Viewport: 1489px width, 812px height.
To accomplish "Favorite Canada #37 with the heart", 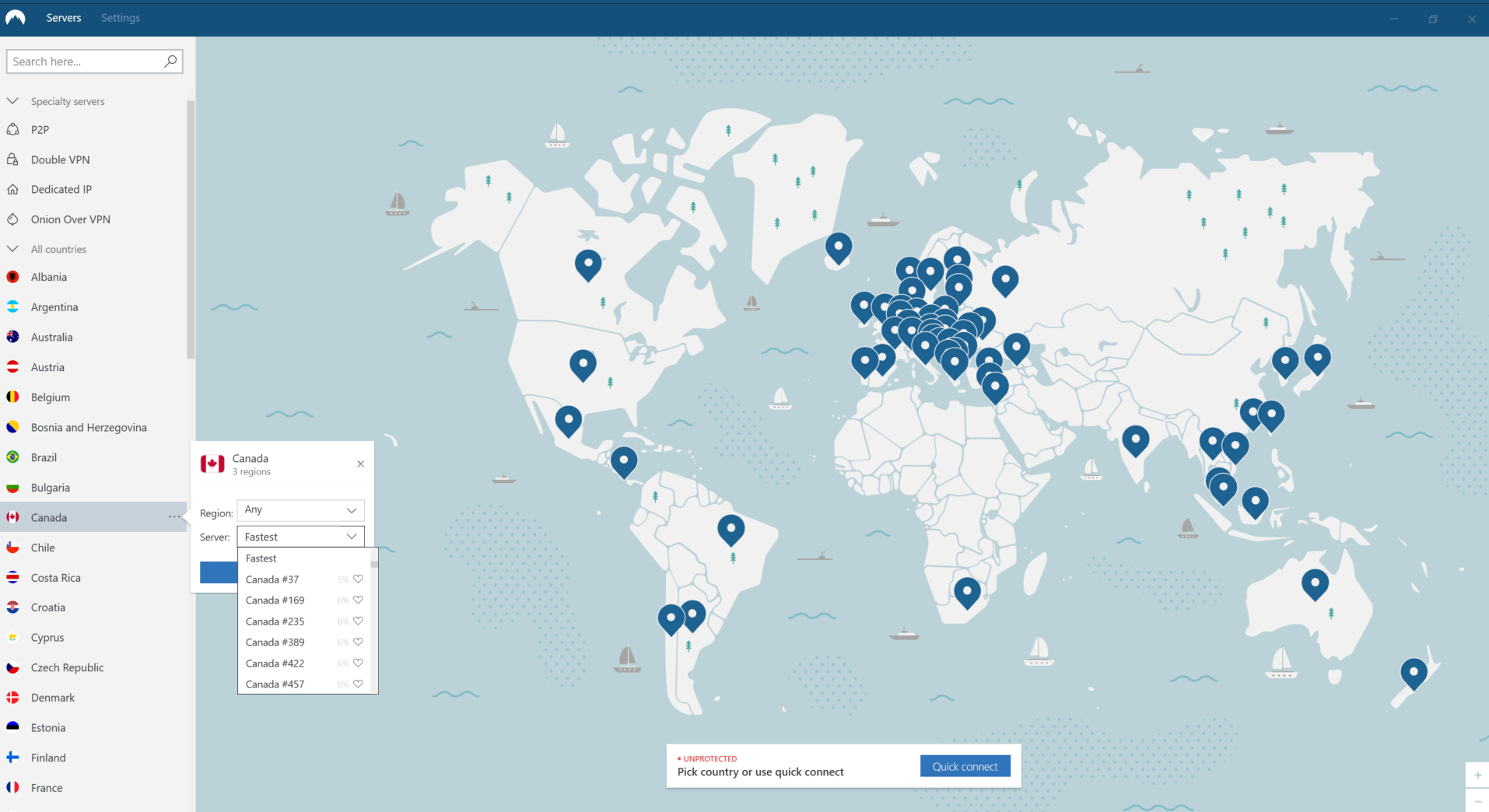I will point(358,579).
